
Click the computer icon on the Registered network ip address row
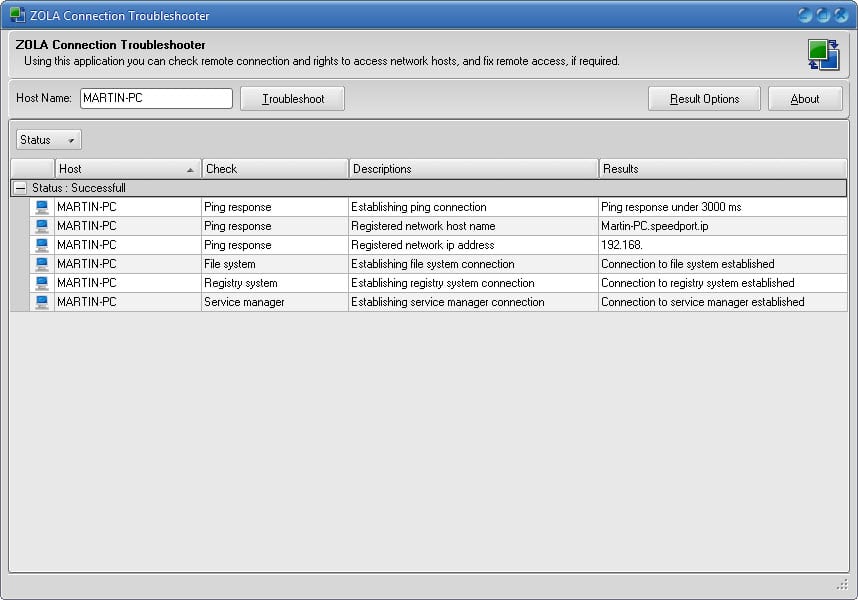[41, 245]
